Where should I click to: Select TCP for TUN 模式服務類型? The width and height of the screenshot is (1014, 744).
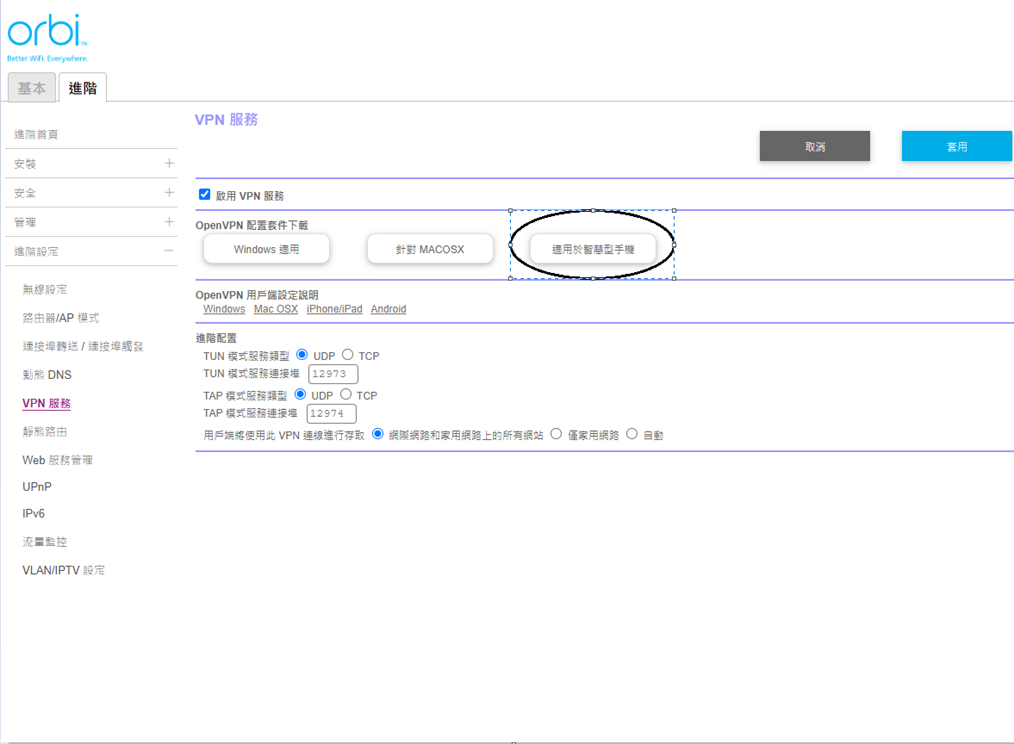point(348,355)
